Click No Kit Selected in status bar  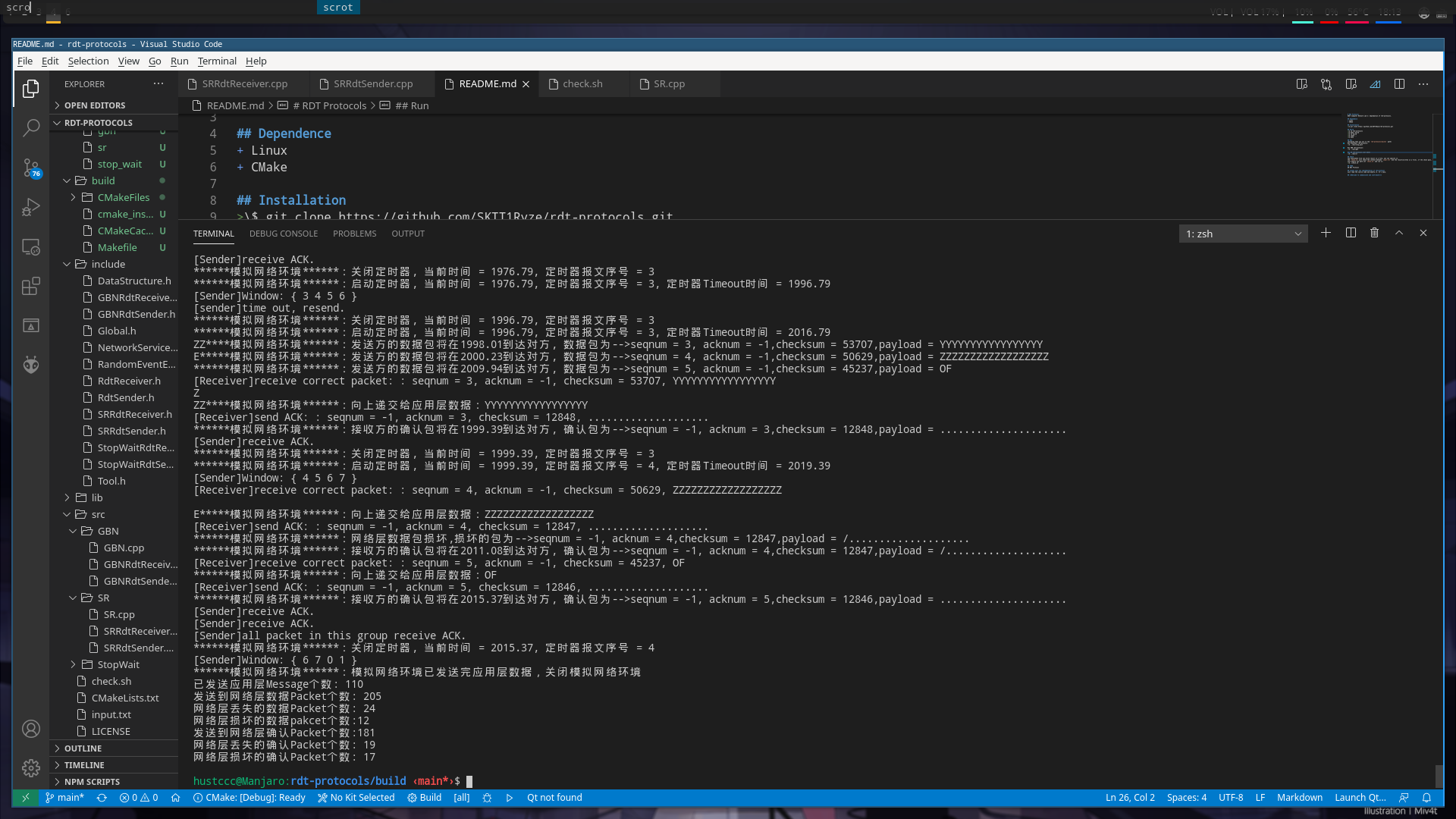(356, 798)
